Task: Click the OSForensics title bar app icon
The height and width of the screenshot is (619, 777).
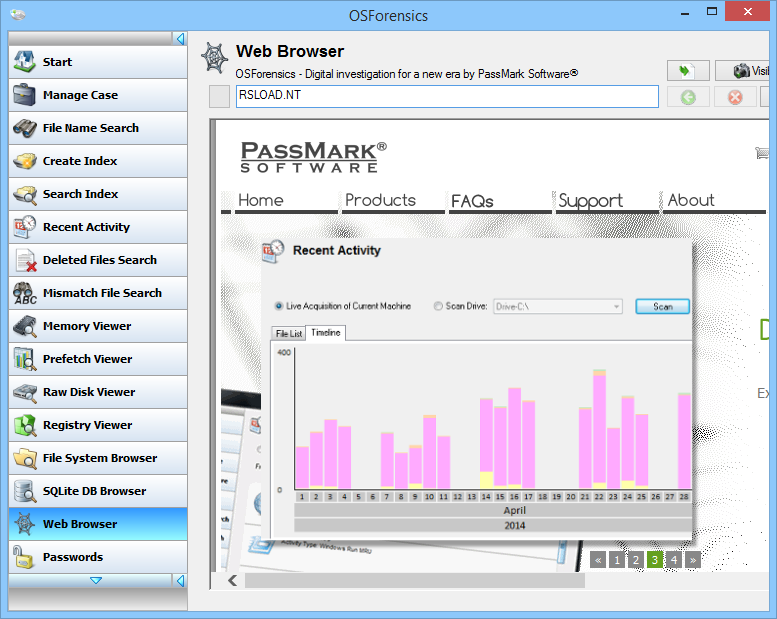Action: [18, 14]
